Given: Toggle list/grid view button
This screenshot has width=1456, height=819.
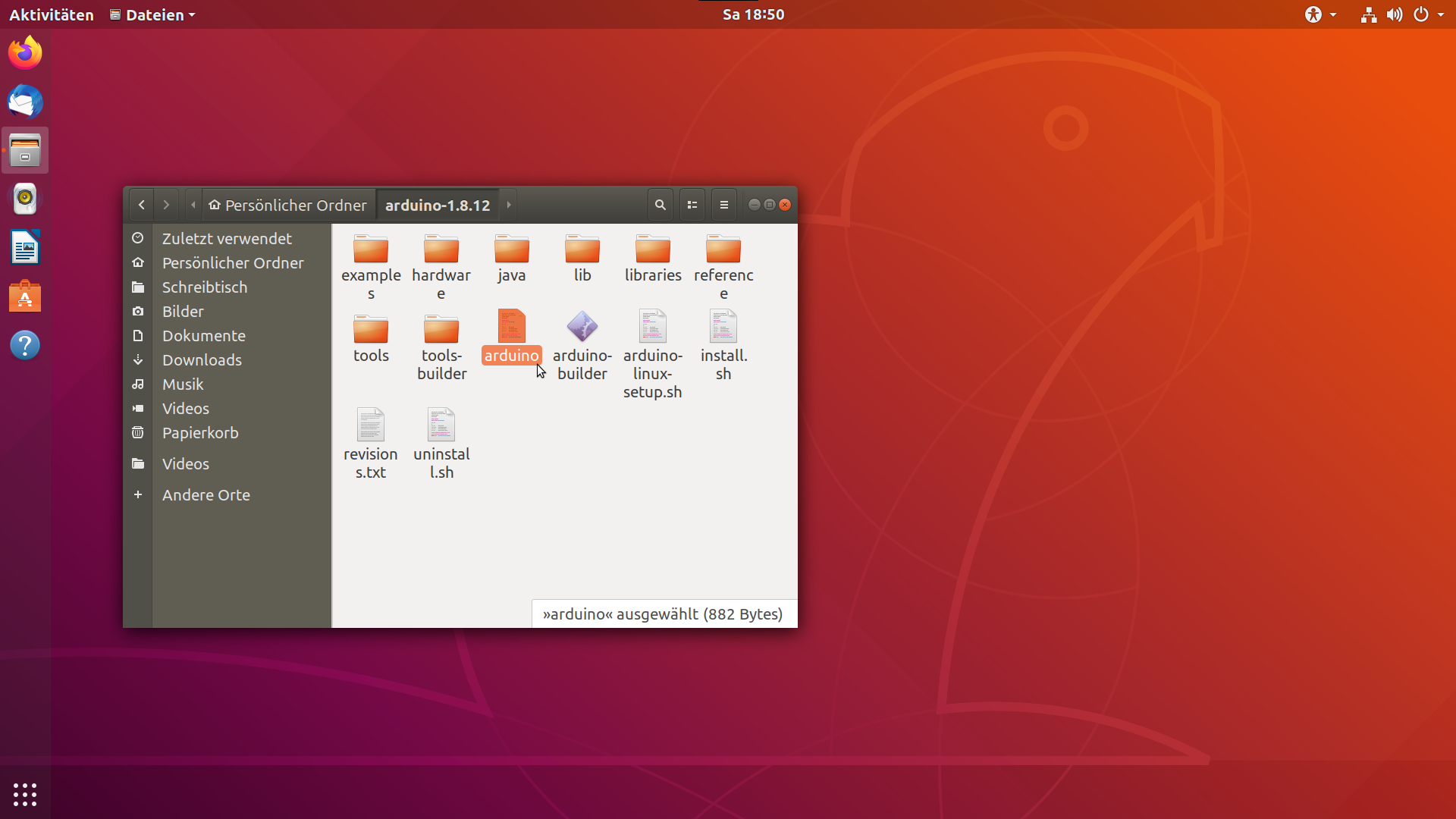Looking at the screenshot, I should pyautogui.click(x=692, y=205).
